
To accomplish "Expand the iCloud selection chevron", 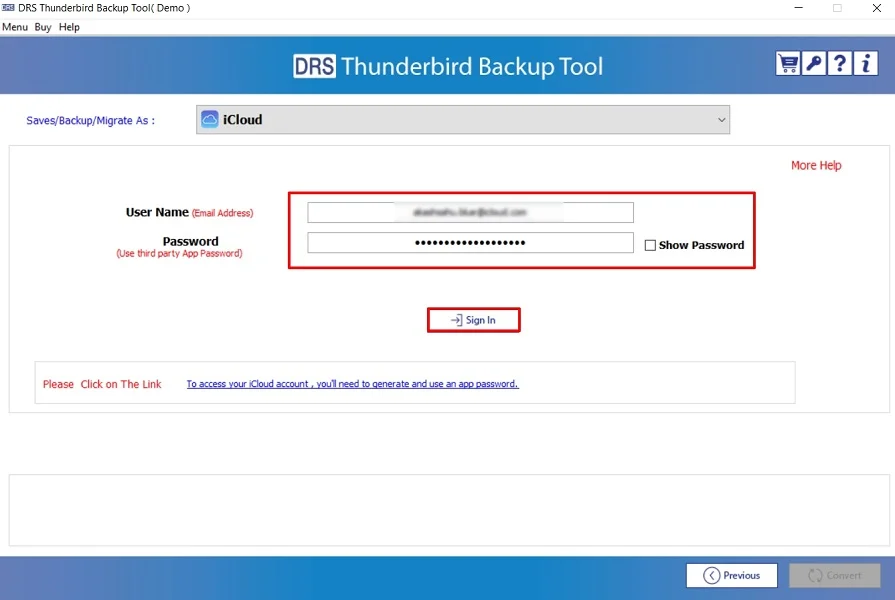I will pos(721,119).
